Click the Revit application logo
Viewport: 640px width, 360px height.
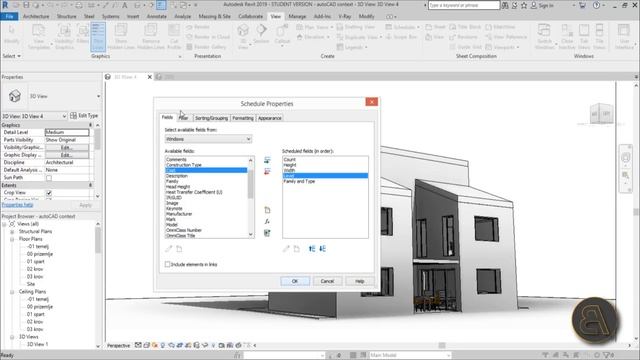[5, 5]
